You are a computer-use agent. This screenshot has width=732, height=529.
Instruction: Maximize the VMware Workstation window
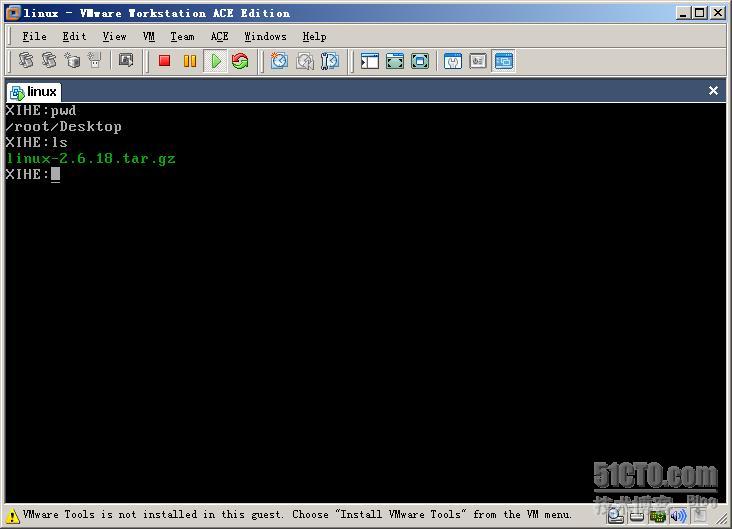pos(700,13)
